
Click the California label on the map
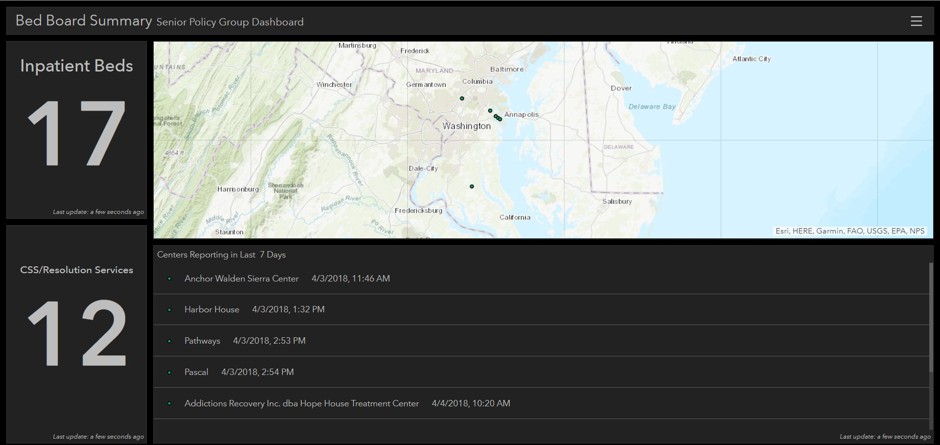click(x=515, y=217)
